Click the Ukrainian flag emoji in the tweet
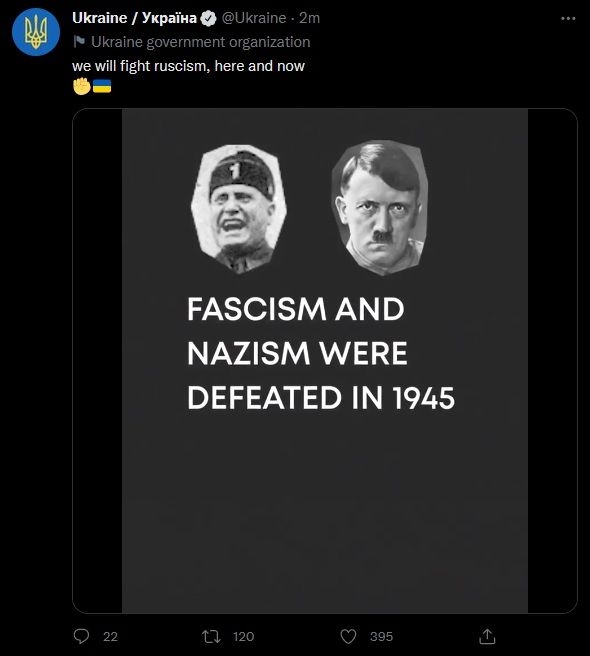590x656 pixels. pos(102,86)
